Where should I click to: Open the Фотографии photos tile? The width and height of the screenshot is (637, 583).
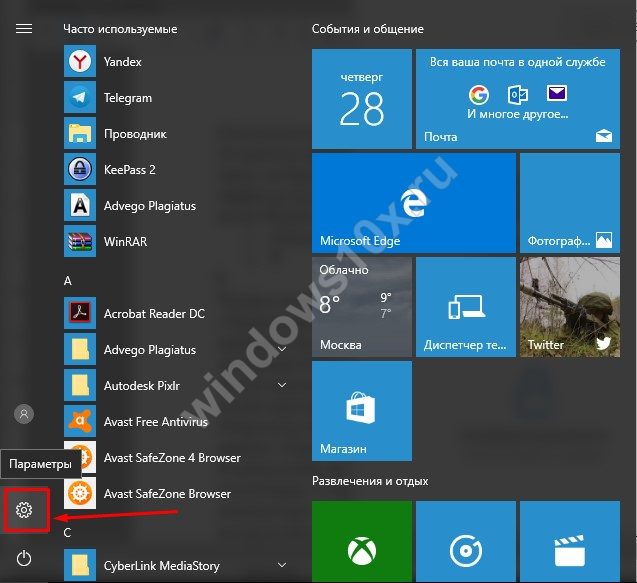[x=570, y=203]
